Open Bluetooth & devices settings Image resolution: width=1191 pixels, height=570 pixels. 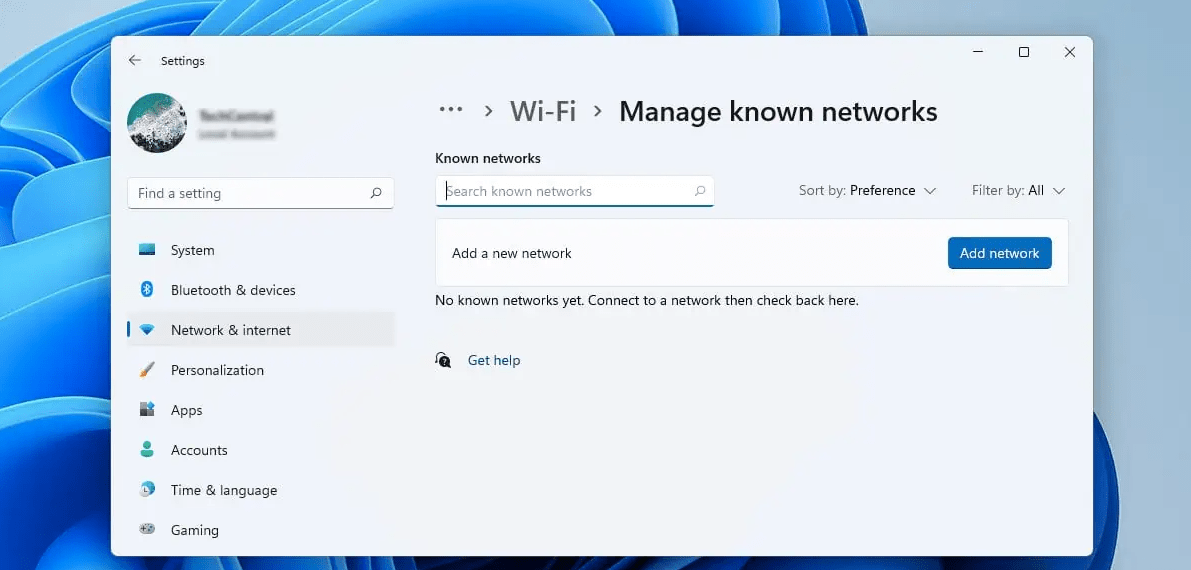click(232, 290)
